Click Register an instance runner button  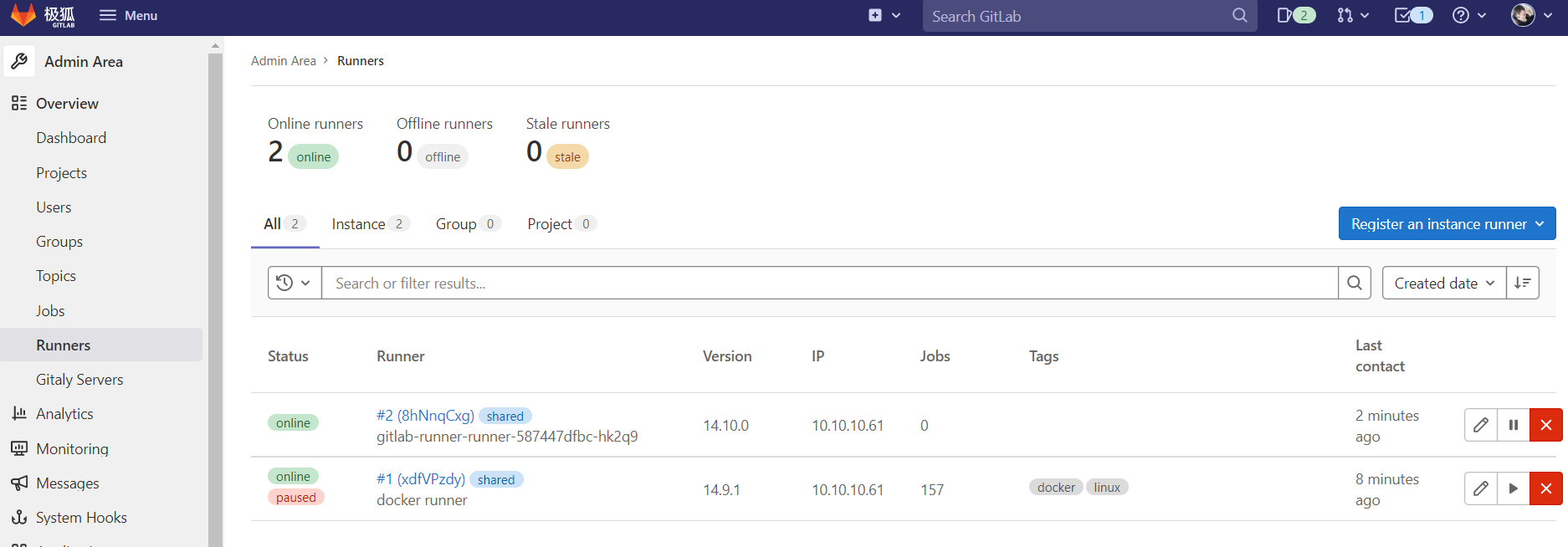click(x=1447, y=223)
